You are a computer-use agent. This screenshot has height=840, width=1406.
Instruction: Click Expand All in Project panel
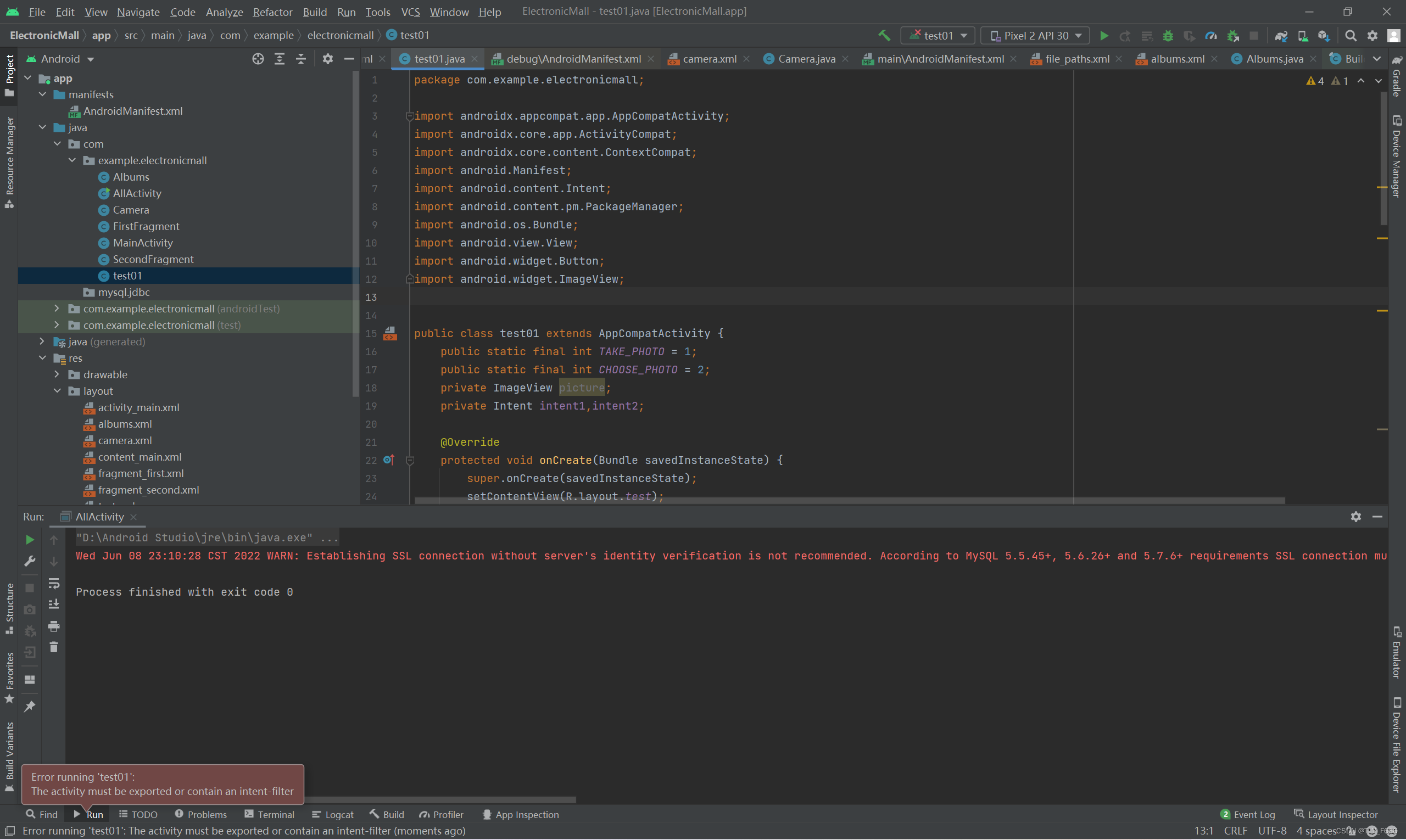tap(279, 59)
